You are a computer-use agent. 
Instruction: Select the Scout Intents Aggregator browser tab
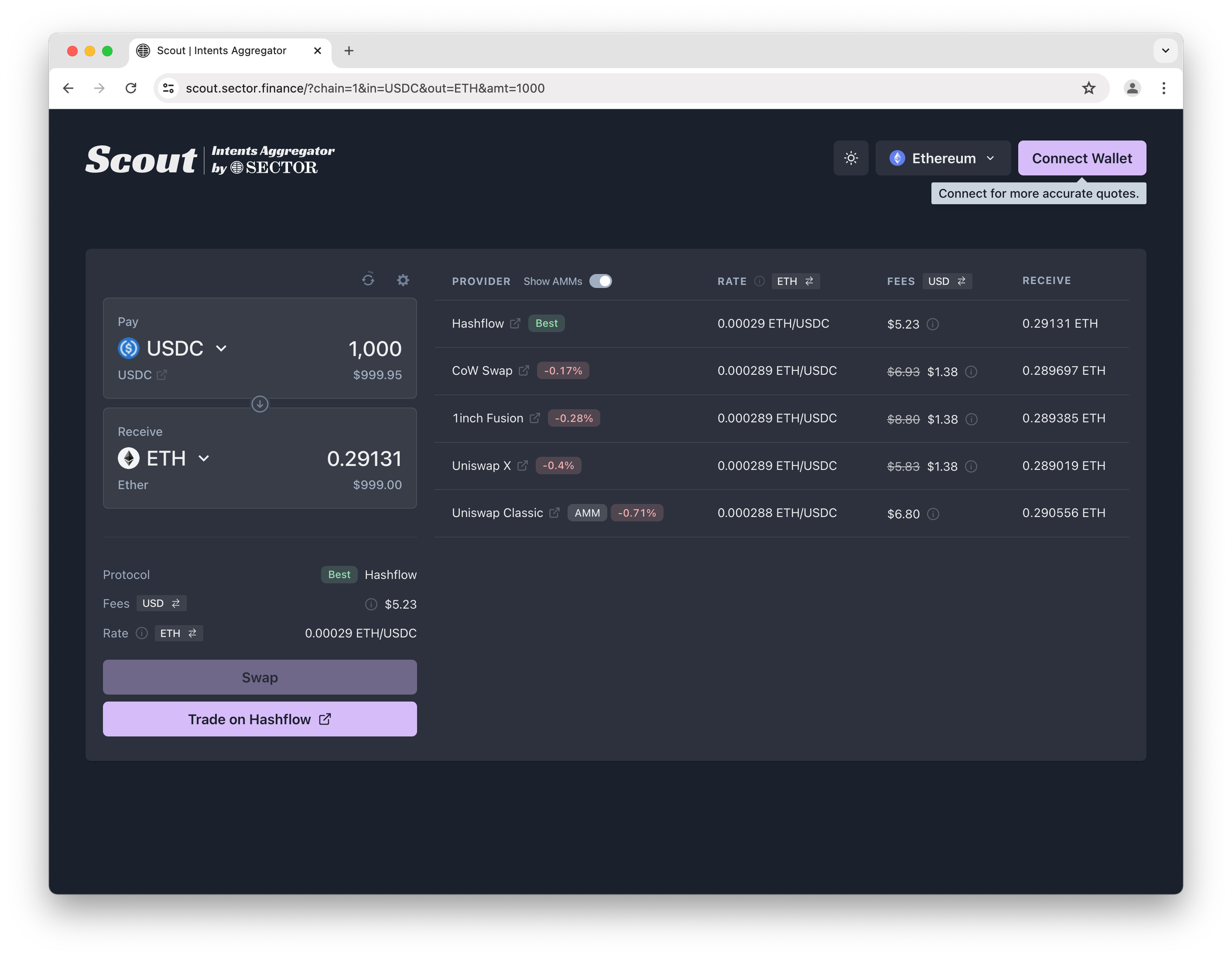tap(222, 51)
